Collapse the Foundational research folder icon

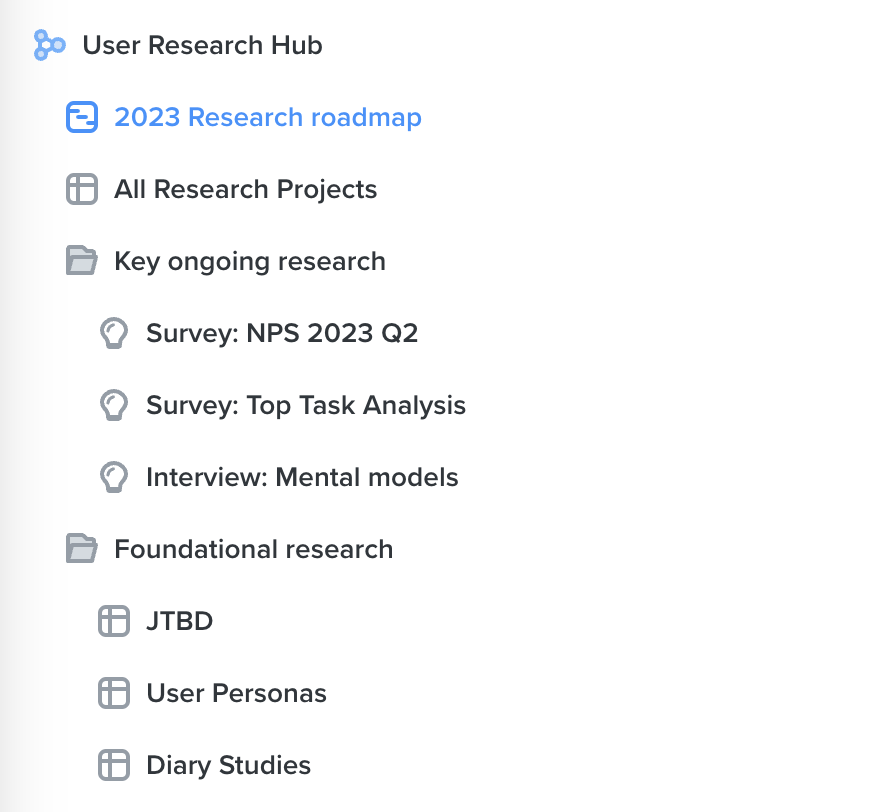pos(82,548)
